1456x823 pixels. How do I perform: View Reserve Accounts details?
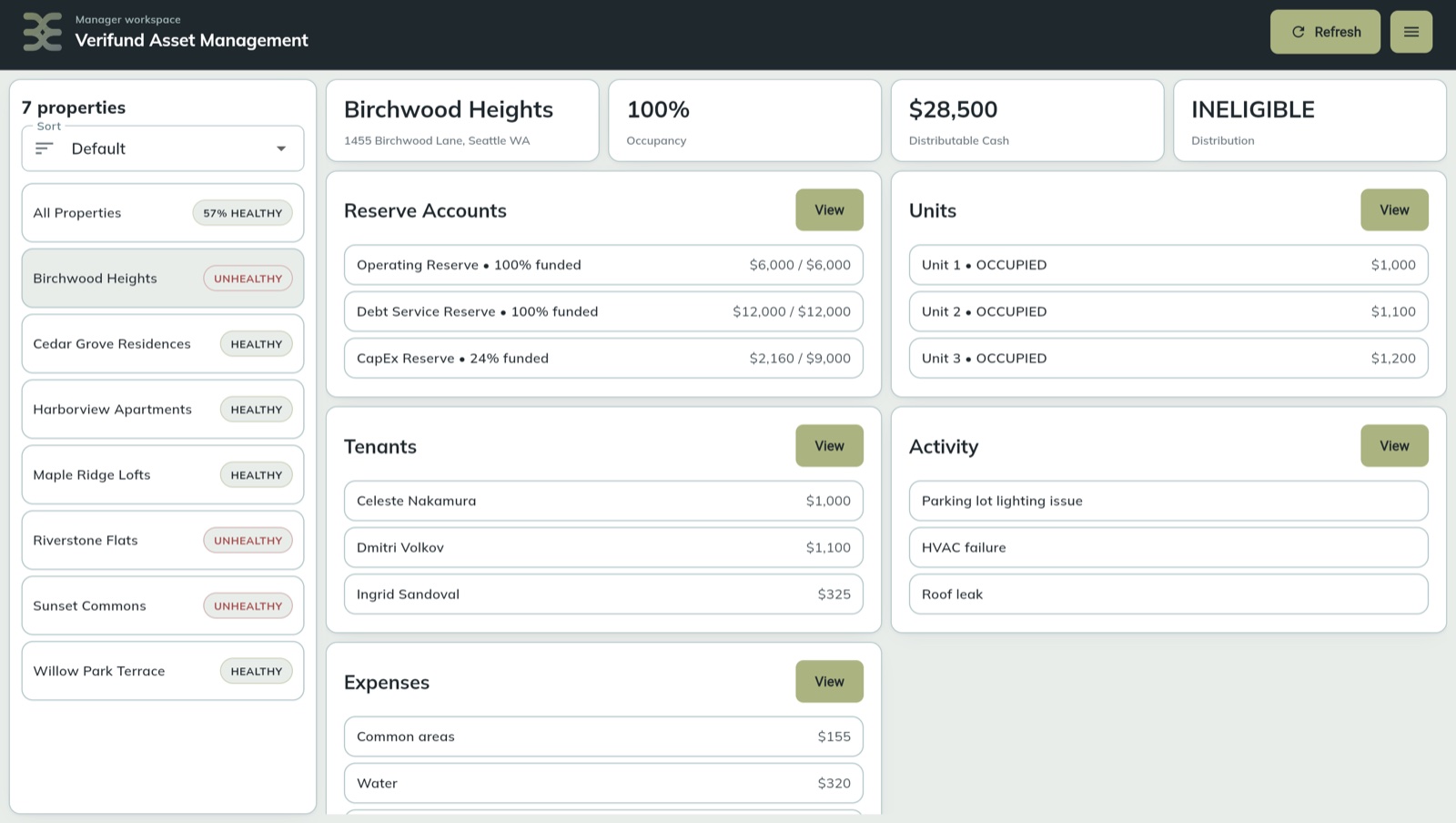click(829, 210)
